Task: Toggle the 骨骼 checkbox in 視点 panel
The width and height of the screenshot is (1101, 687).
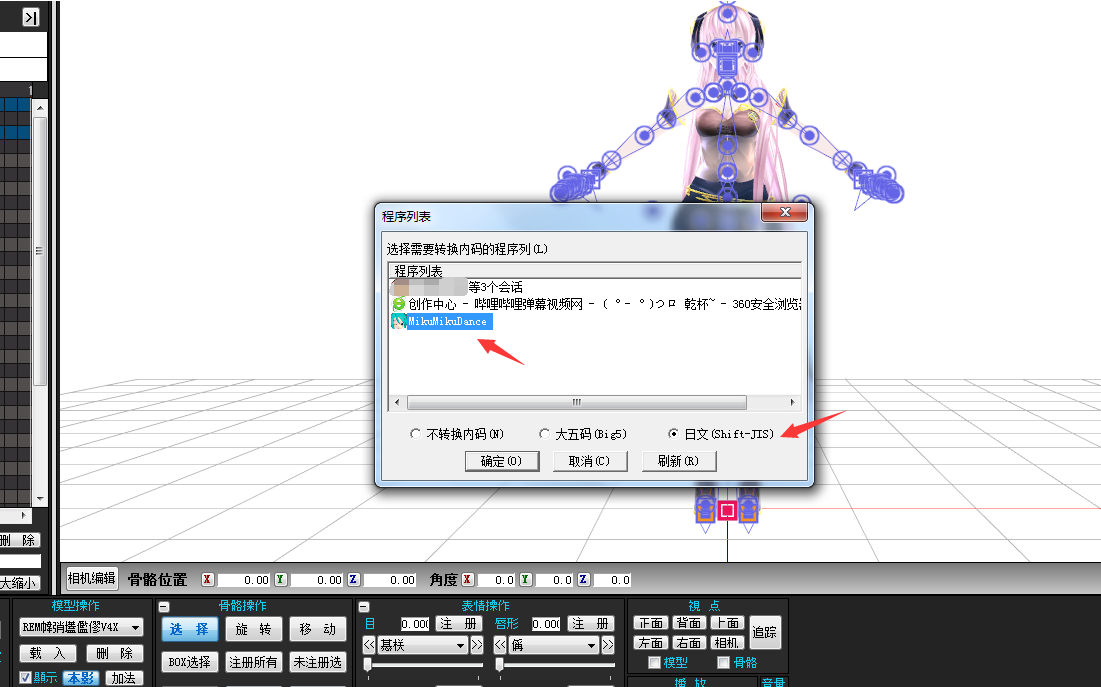Action: pyautogui.click(x=724, y=662)
